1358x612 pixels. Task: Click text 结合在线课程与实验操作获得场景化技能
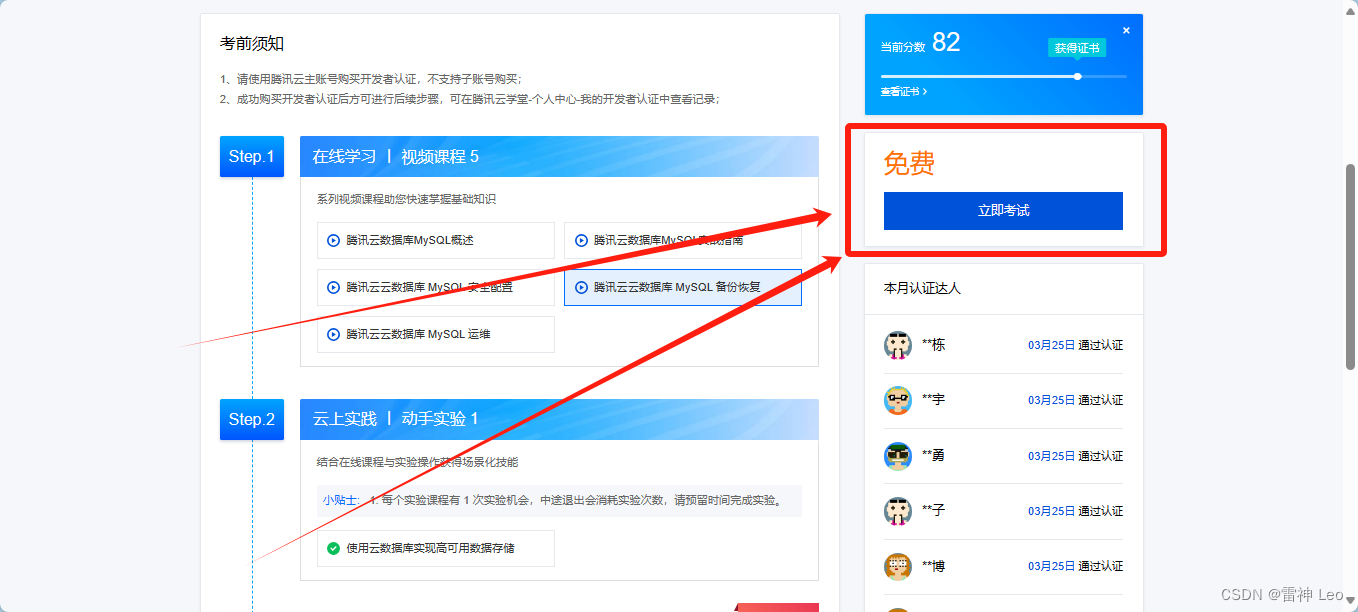point(417,462)
